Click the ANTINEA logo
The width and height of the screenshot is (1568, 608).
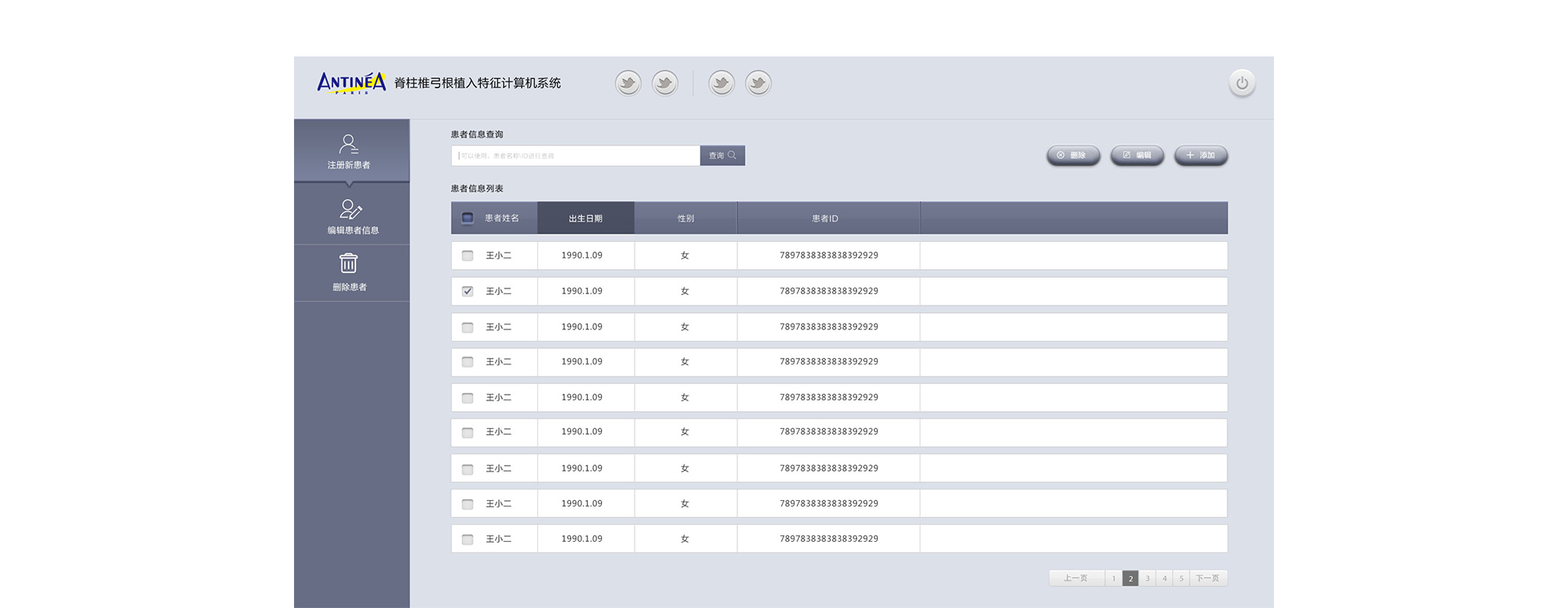pos(351,83)
